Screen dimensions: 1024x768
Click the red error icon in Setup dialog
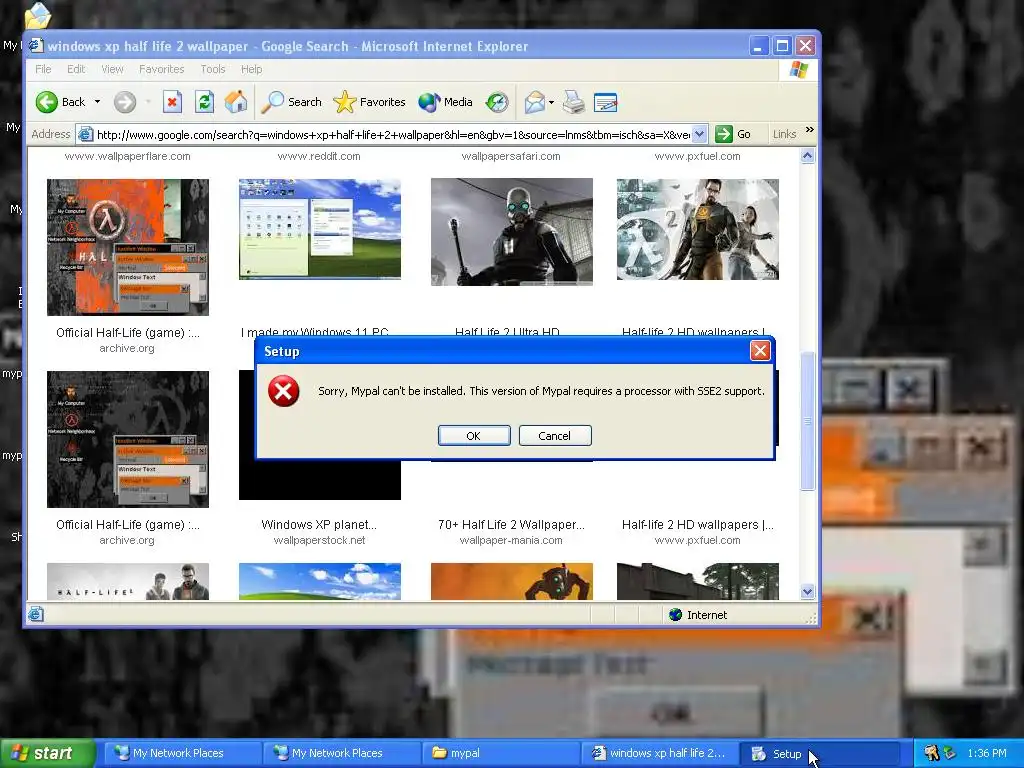pyautogui.click(x=283, y=391)
